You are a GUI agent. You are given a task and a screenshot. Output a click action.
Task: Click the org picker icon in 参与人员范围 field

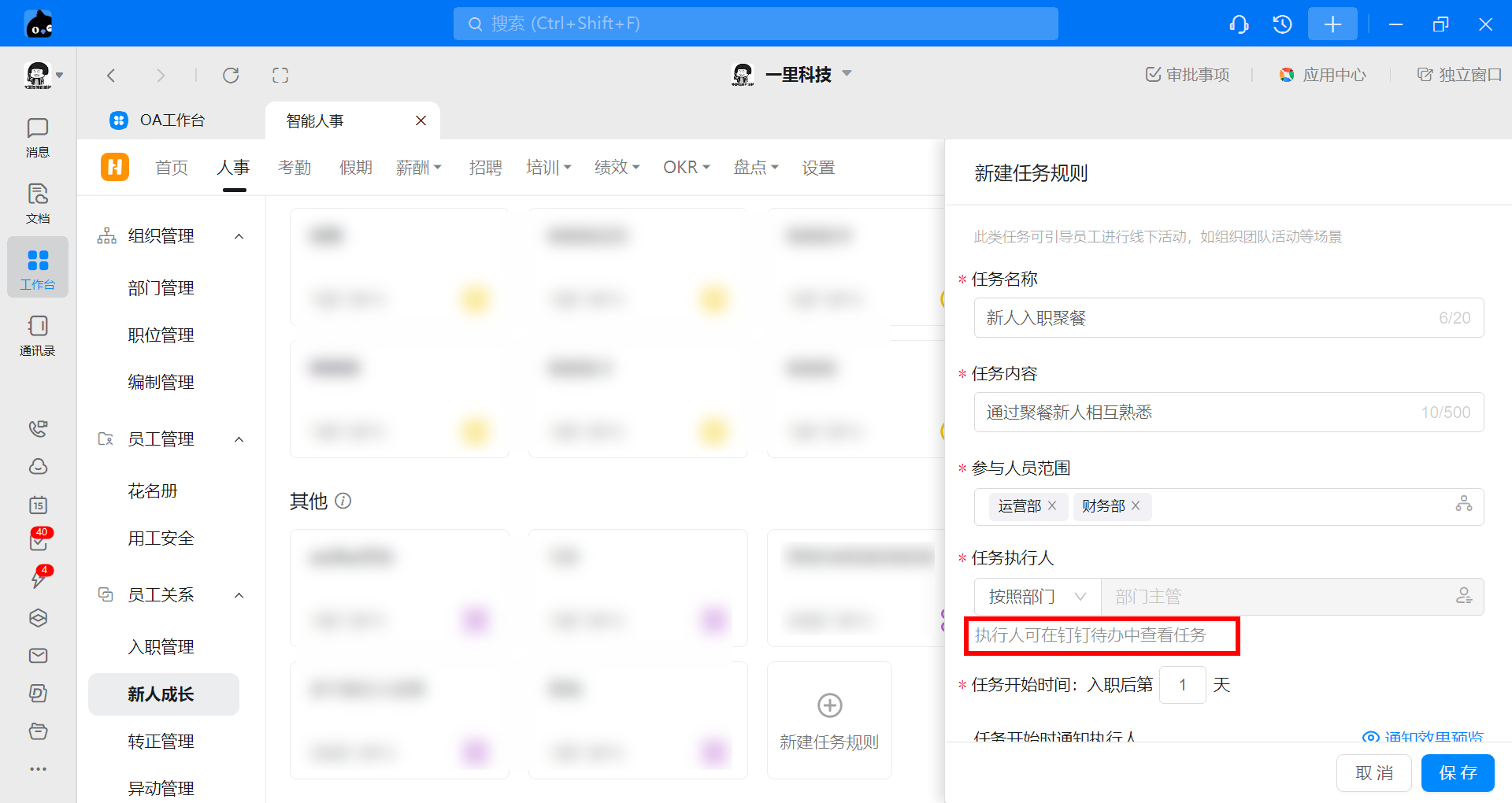pos(1463,504)
